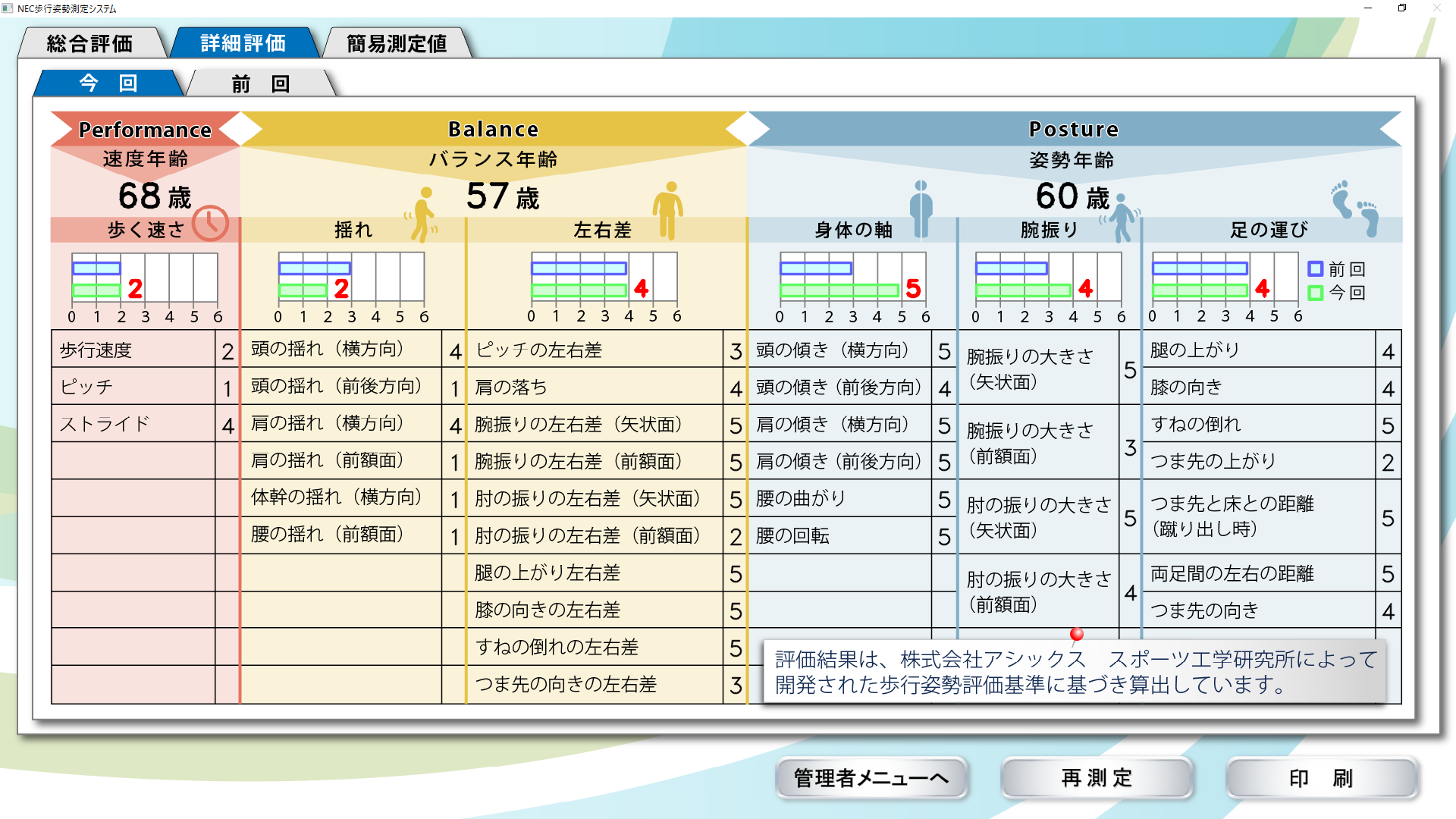Click the red pin on the note

(1076, 634)
